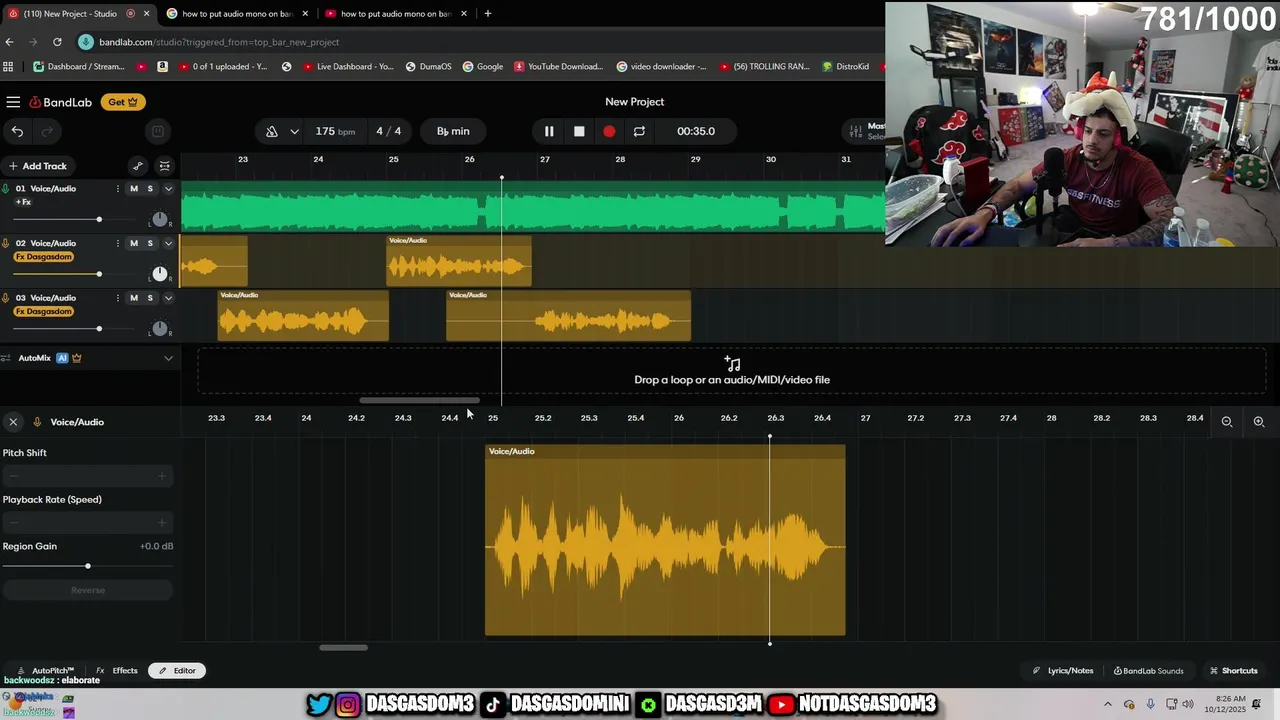Open the metronome settings dropdown chevron

coord(294,131)
